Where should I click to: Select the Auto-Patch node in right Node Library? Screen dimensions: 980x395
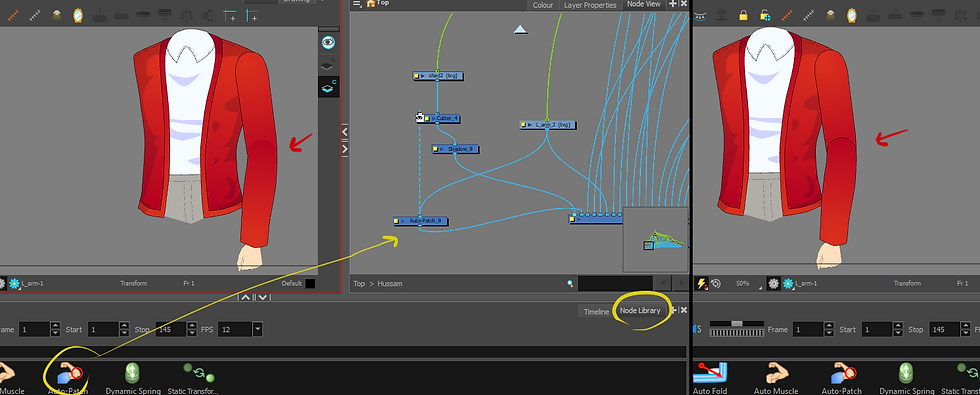pos(842,378)
